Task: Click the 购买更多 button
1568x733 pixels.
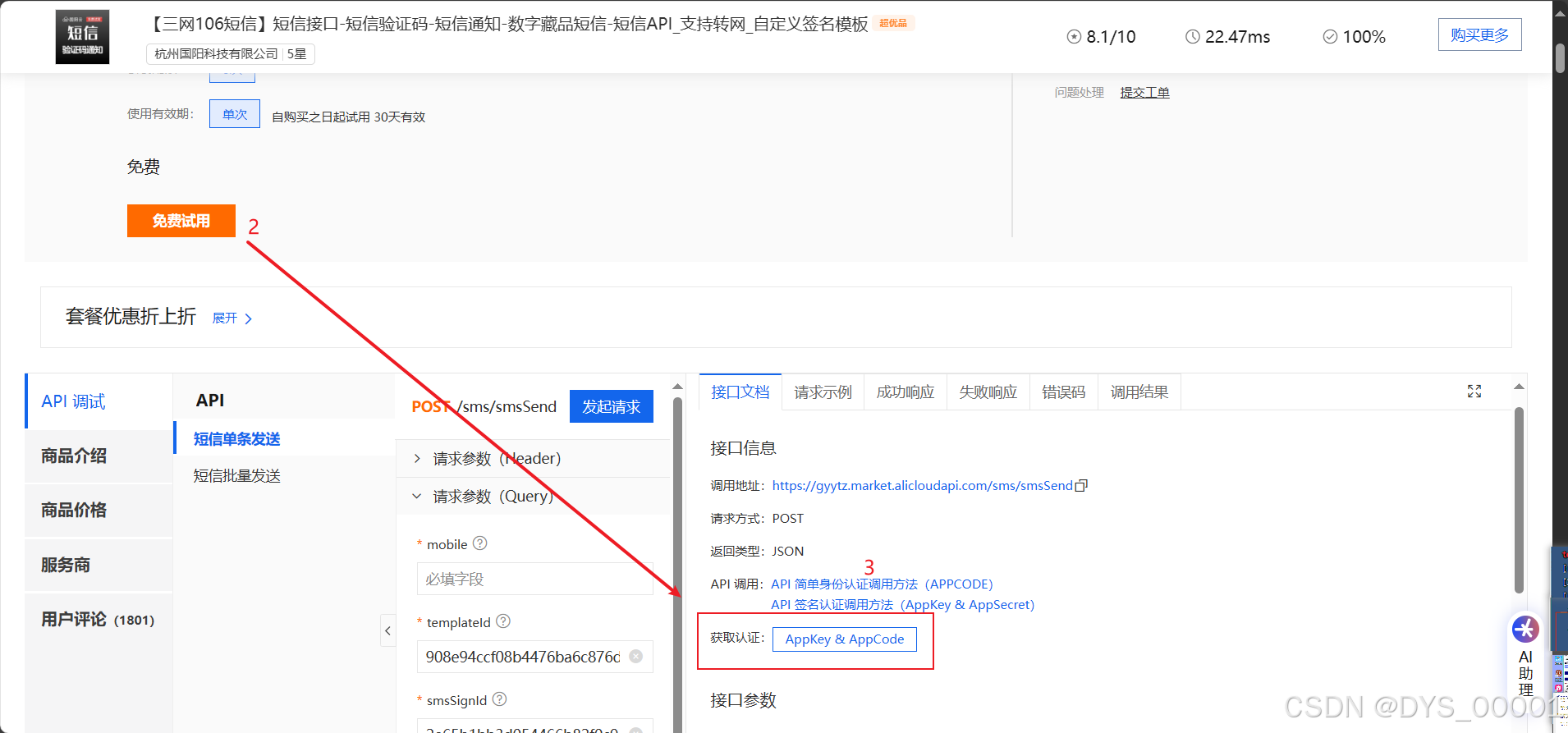Action: pyautogui.click(x=1479, y=34)
